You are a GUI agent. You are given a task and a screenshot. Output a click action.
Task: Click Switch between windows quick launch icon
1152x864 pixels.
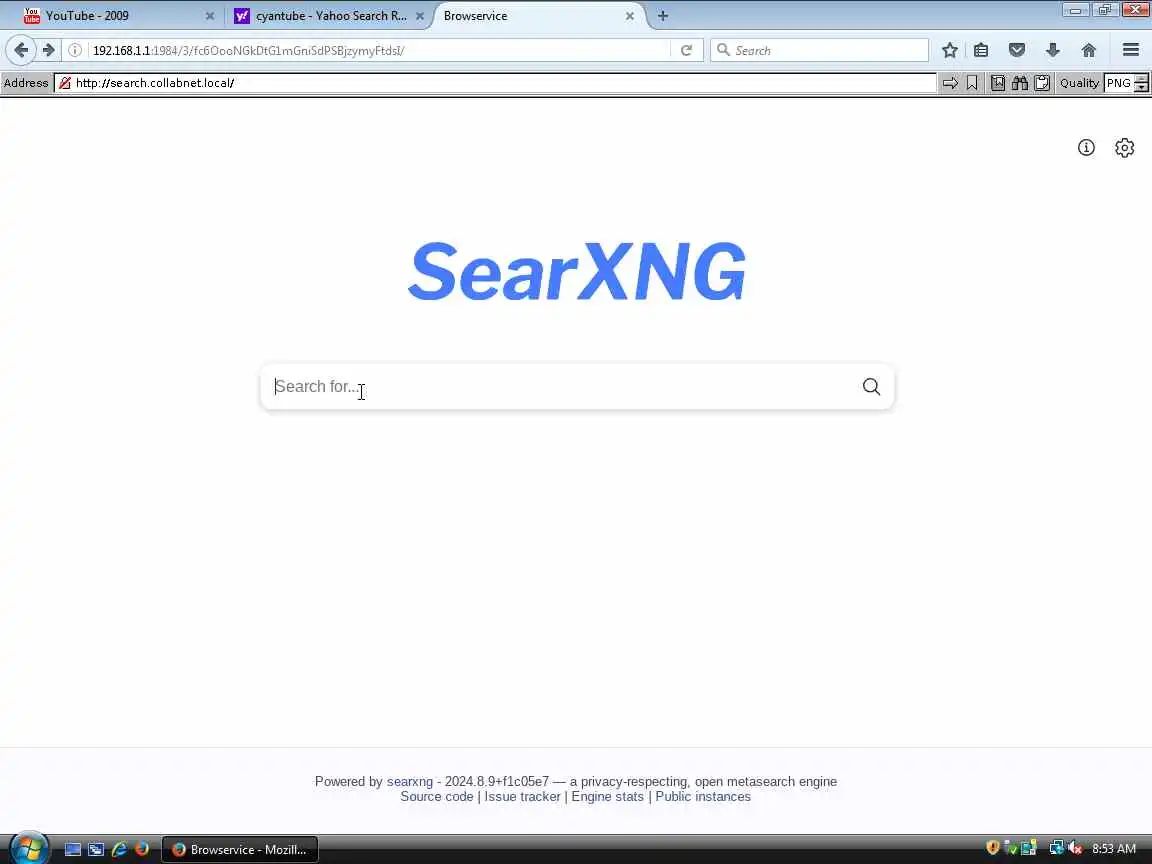click(96, 849)
